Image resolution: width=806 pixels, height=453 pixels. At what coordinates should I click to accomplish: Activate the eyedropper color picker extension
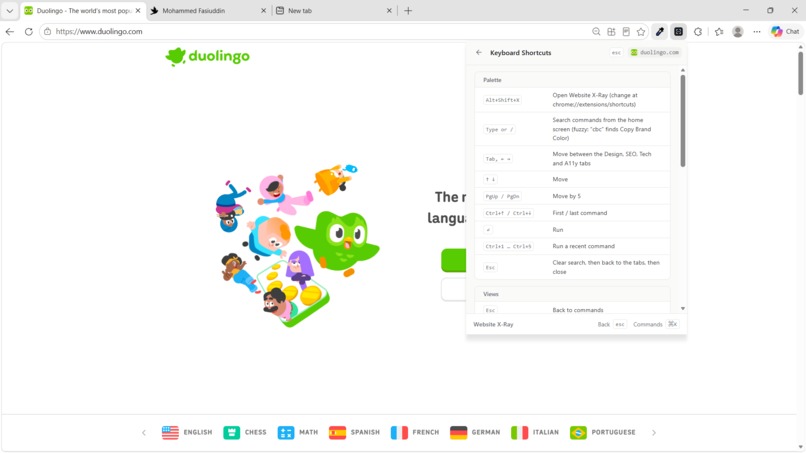click(x=660, y=31)
